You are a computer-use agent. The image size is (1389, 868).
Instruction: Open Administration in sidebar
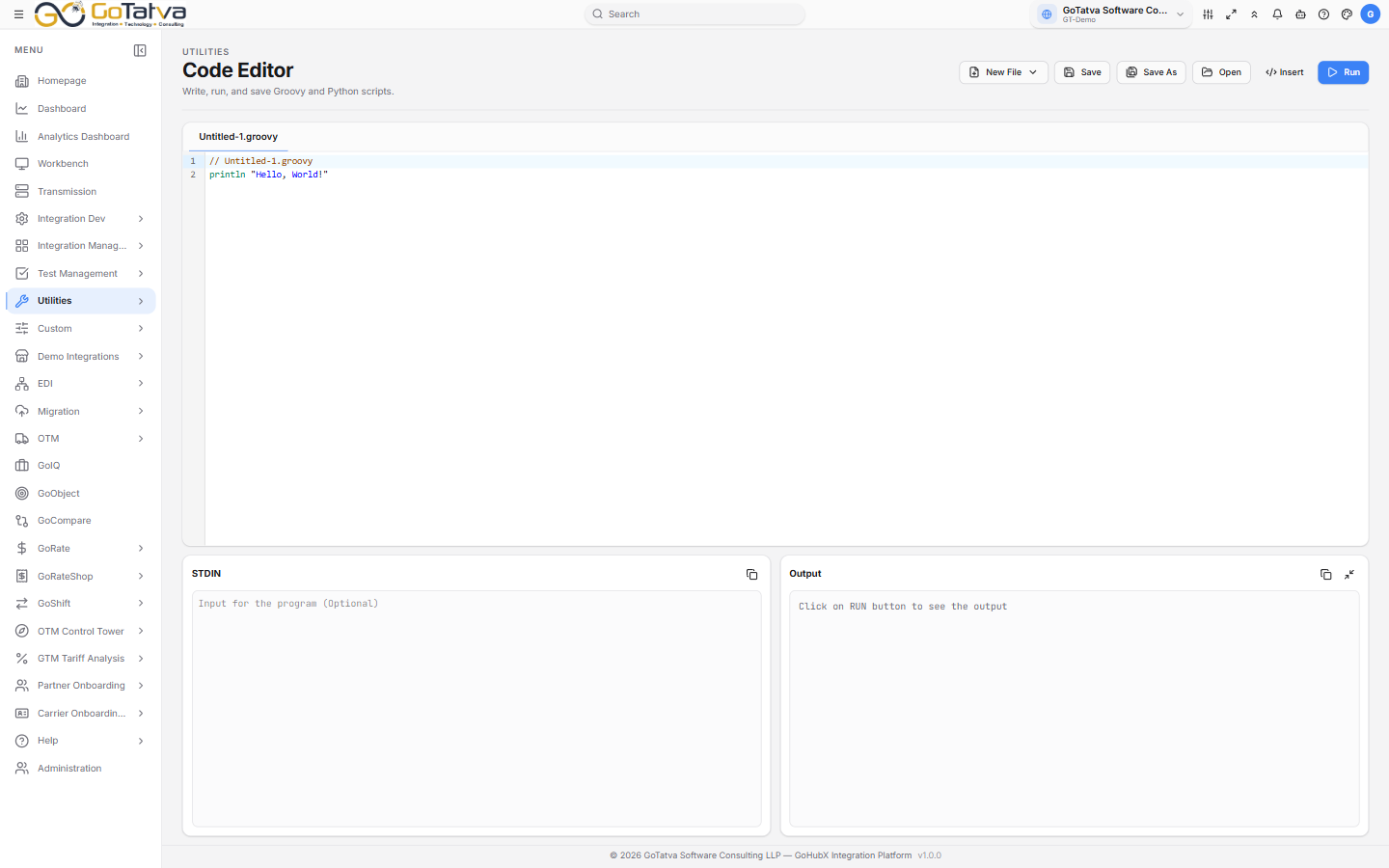pos(81,769)
